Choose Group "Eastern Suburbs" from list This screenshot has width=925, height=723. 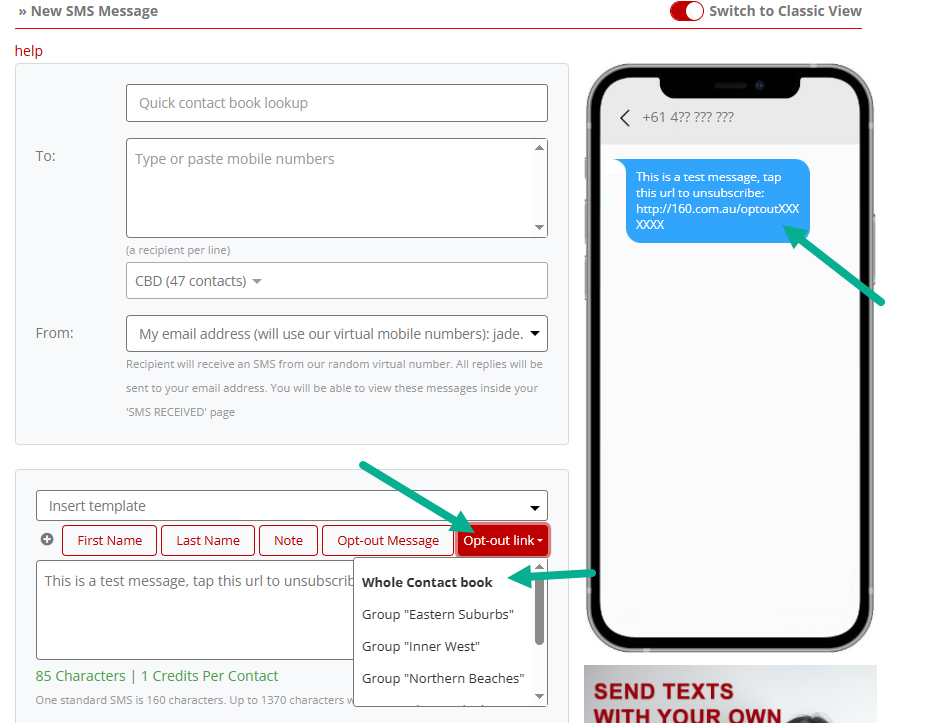click(437, 614)
